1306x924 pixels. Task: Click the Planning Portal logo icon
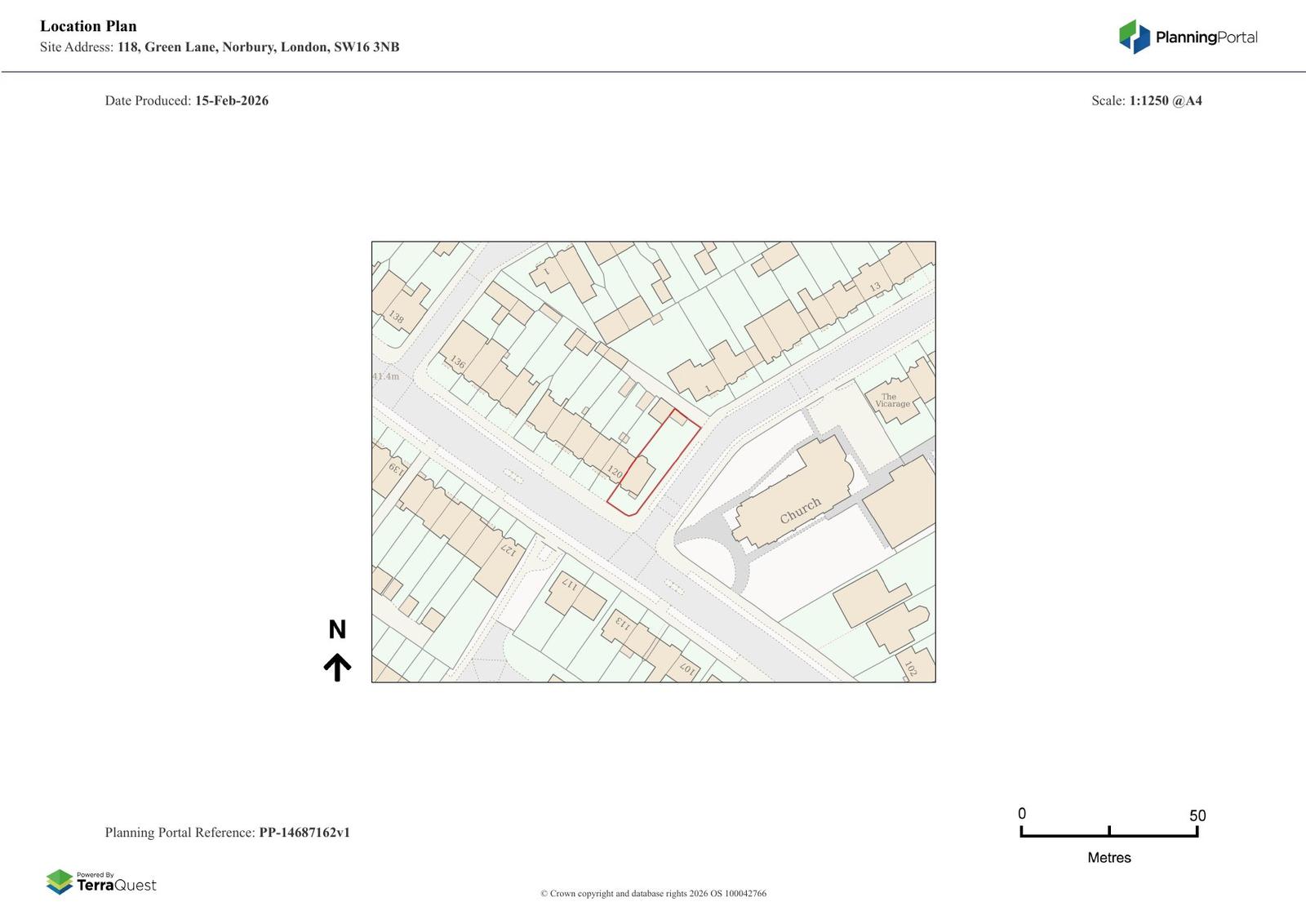[1134, 37]
